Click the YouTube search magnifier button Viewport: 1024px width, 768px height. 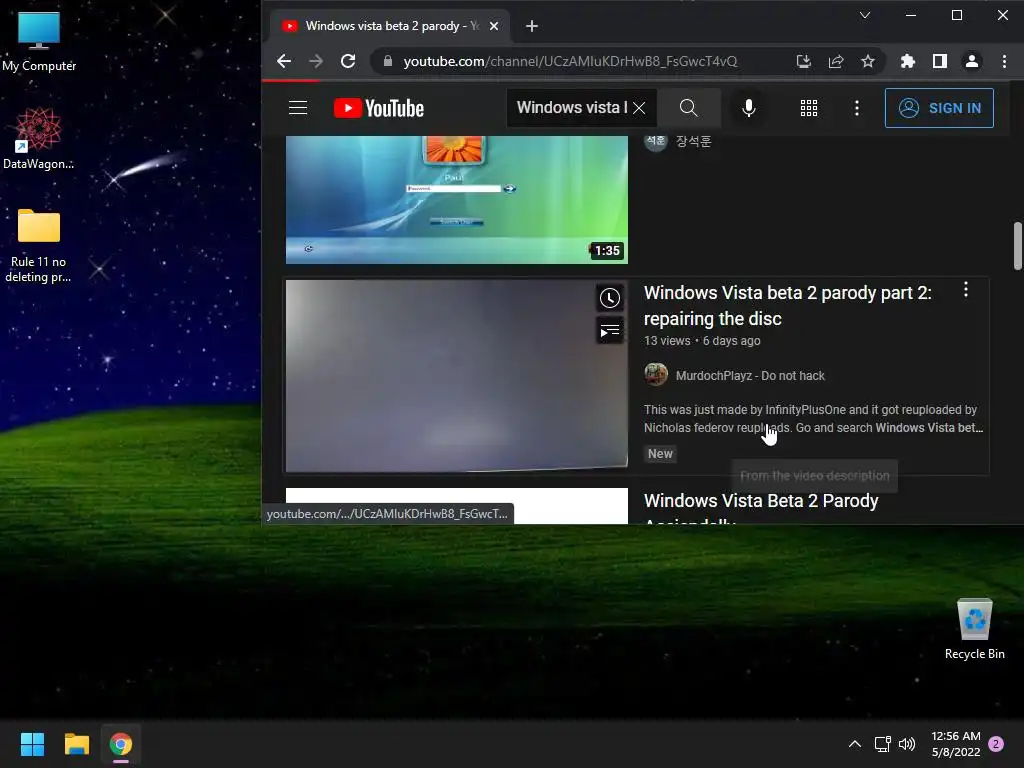(688, 108)
